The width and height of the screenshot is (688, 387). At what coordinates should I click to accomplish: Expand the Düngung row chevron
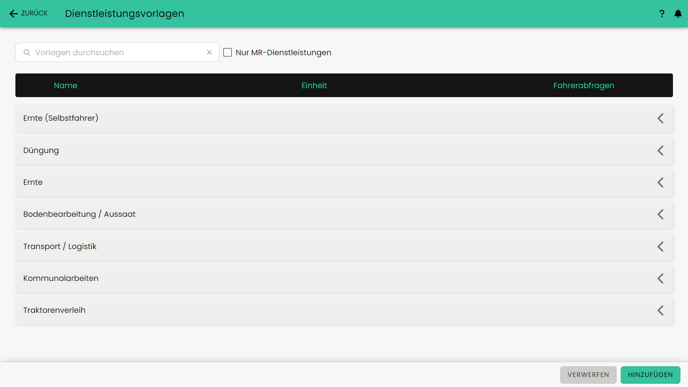click(x=660, y=150)
